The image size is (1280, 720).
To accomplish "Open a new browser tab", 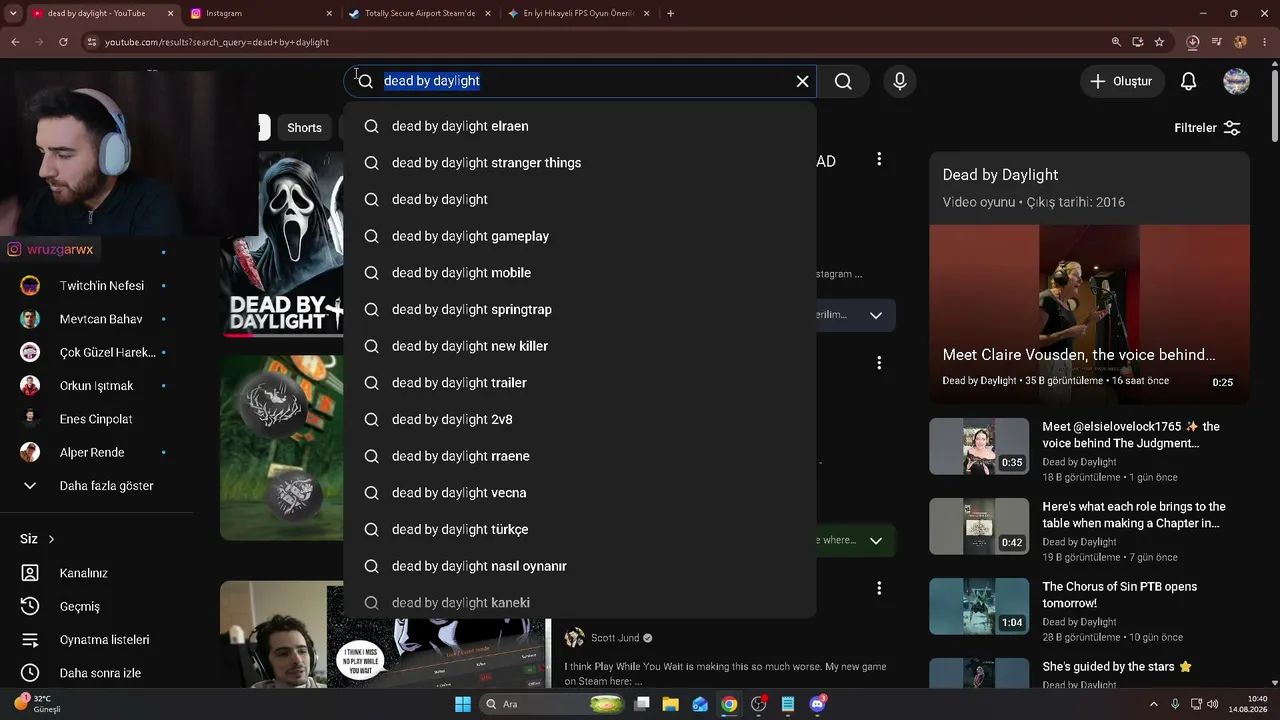I will 670,13.
